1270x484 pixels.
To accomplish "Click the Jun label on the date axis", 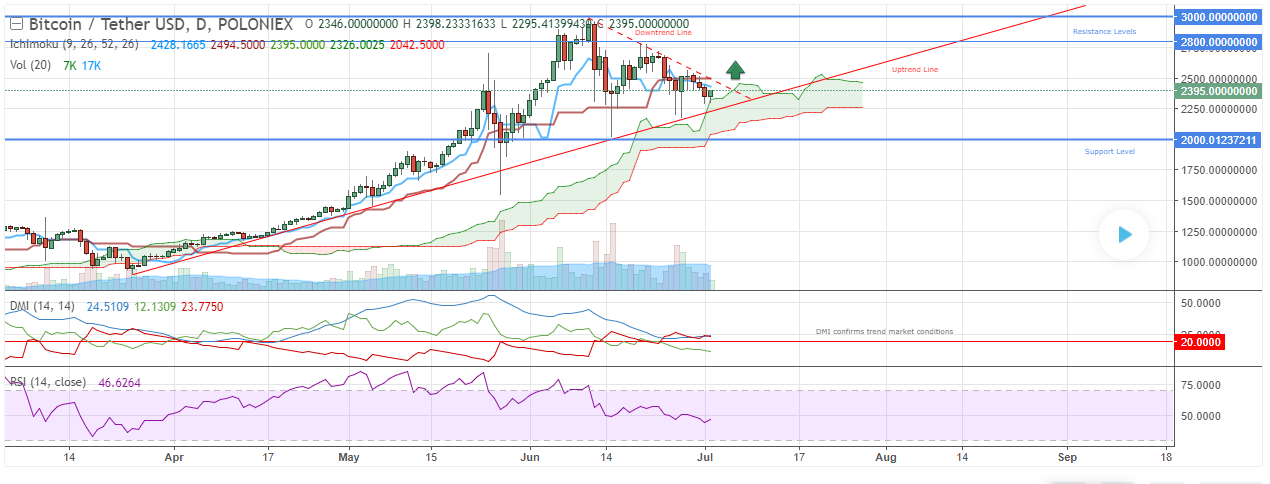I will pyautogui.click(x=529, y=456).
